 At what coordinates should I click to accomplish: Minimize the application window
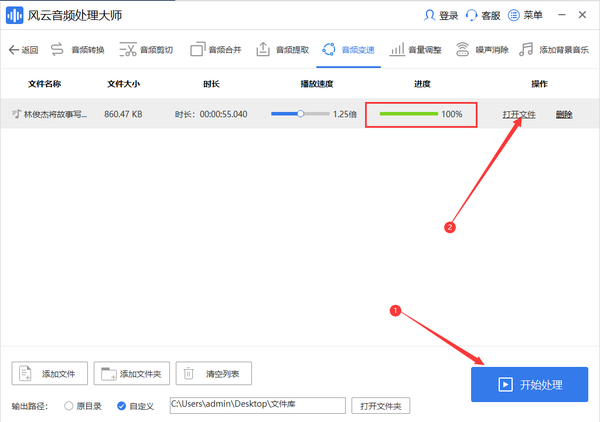click(x=562, y=15)
